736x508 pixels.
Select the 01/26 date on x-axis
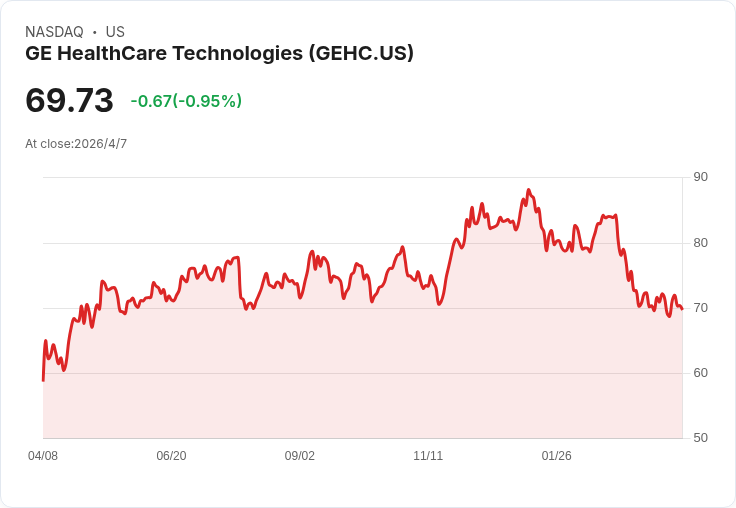(557, 456)
